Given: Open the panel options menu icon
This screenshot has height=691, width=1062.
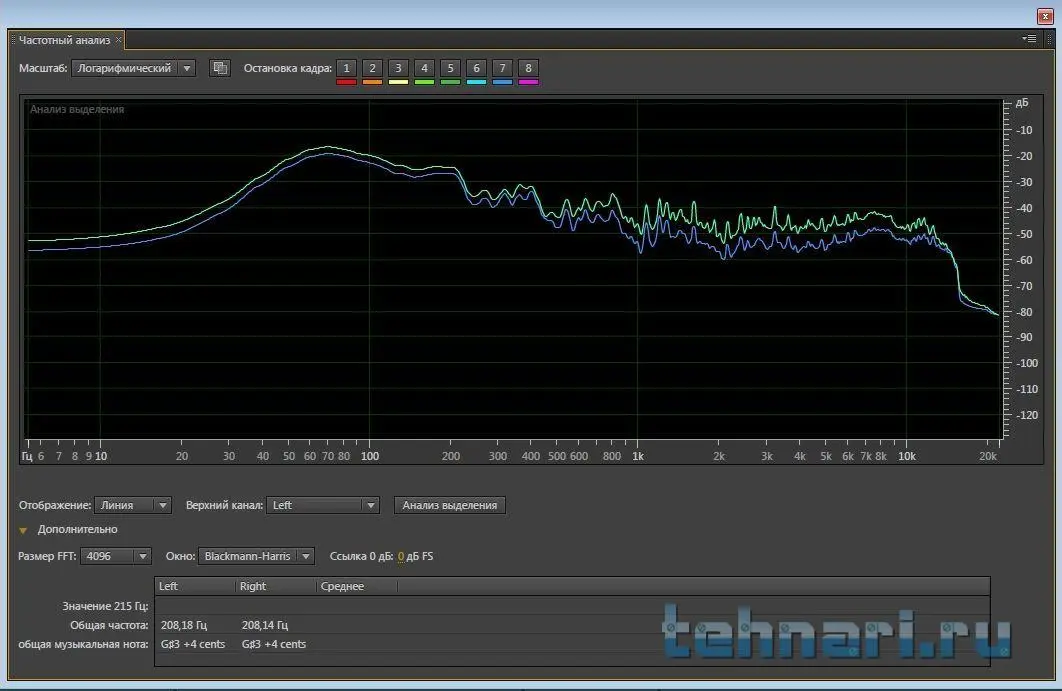Looking at the screenshot, I should (x=1029, y=39).
